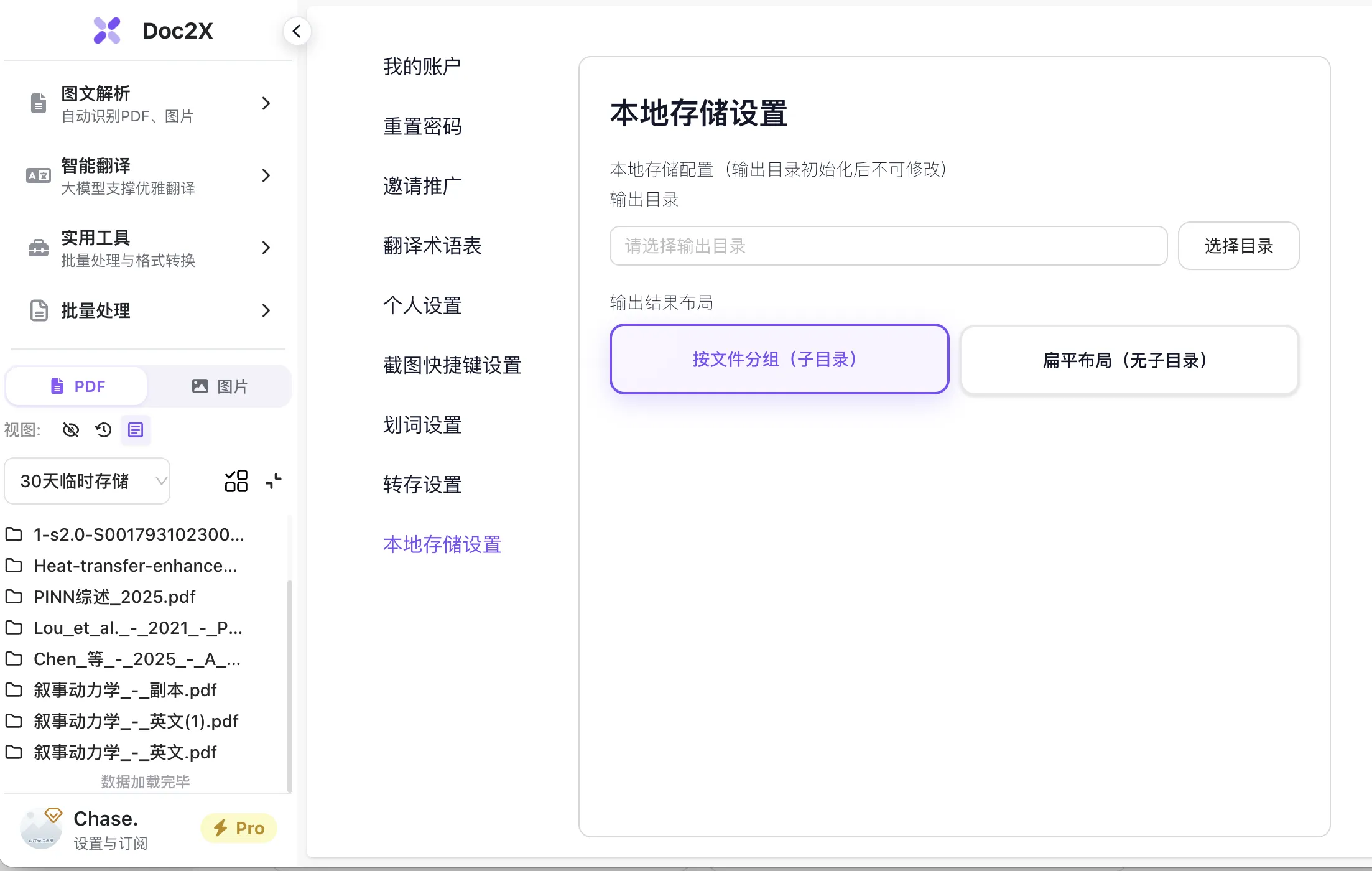Click the 设置与订阅 link
Viewport: 1372px width, 871px height.
coord(111,844)
